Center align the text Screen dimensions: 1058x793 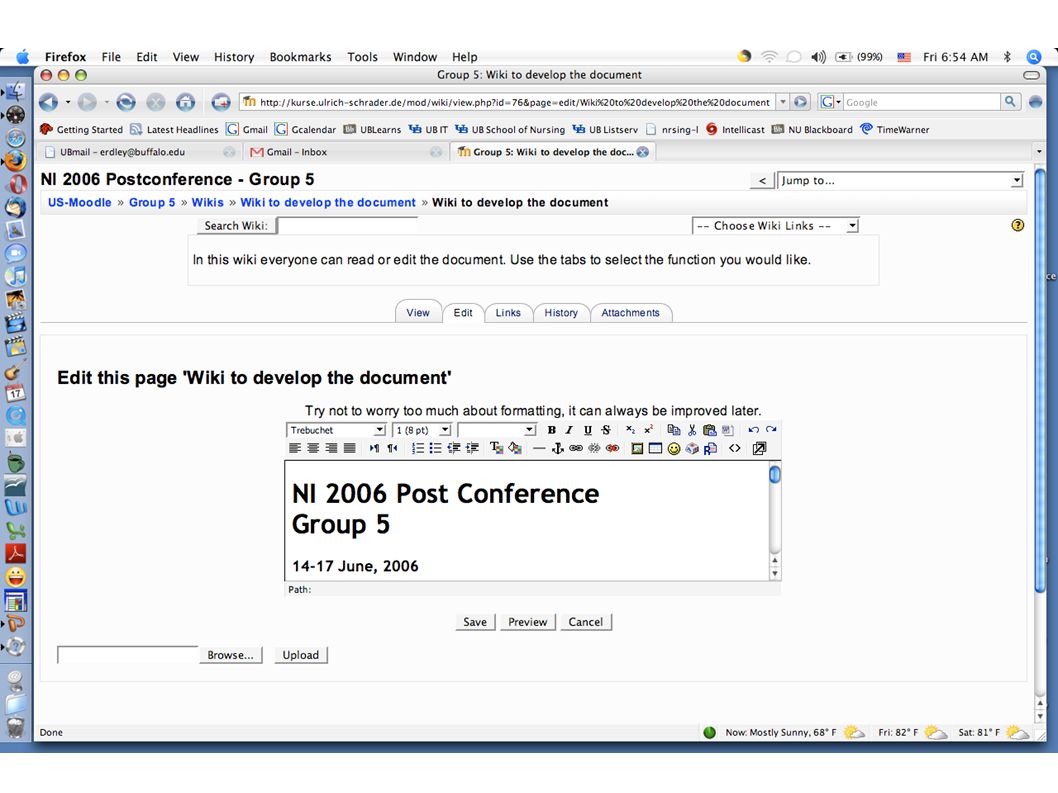pos(313,448)
